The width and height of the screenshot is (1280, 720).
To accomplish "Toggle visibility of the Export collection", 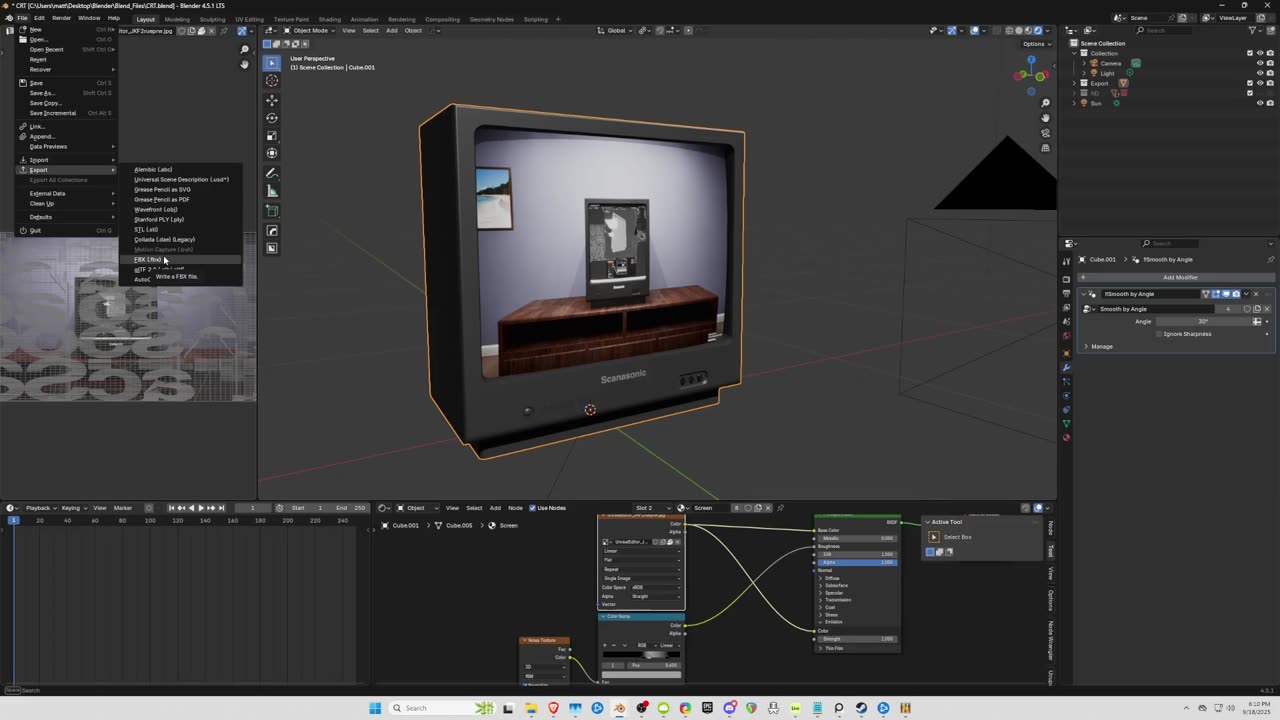I will coord(1260,83).
